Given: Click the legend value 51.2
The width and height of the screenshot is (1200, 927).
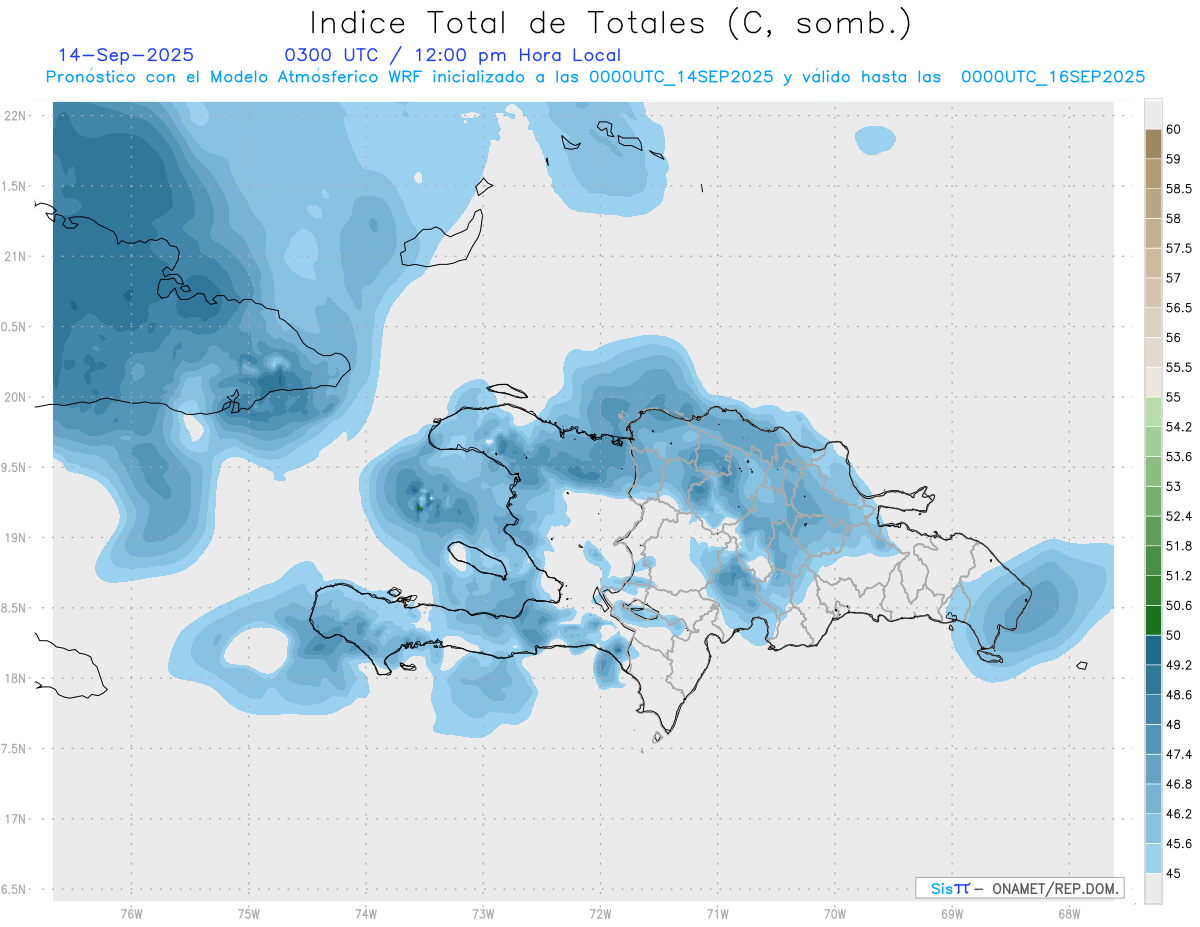Looking at the screenshot, I should pos(1179,575).
